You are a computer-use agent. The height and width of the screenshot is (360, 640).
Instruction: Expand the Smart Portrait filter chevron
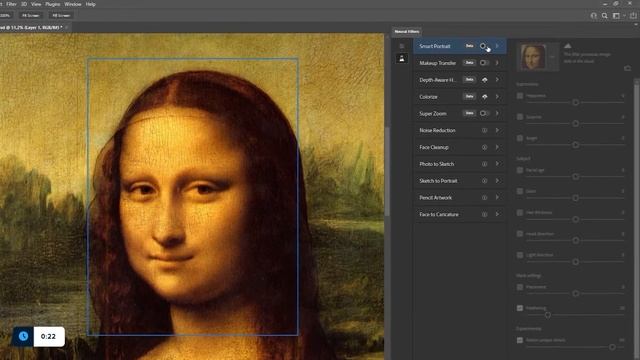click(x=497, y=46)
